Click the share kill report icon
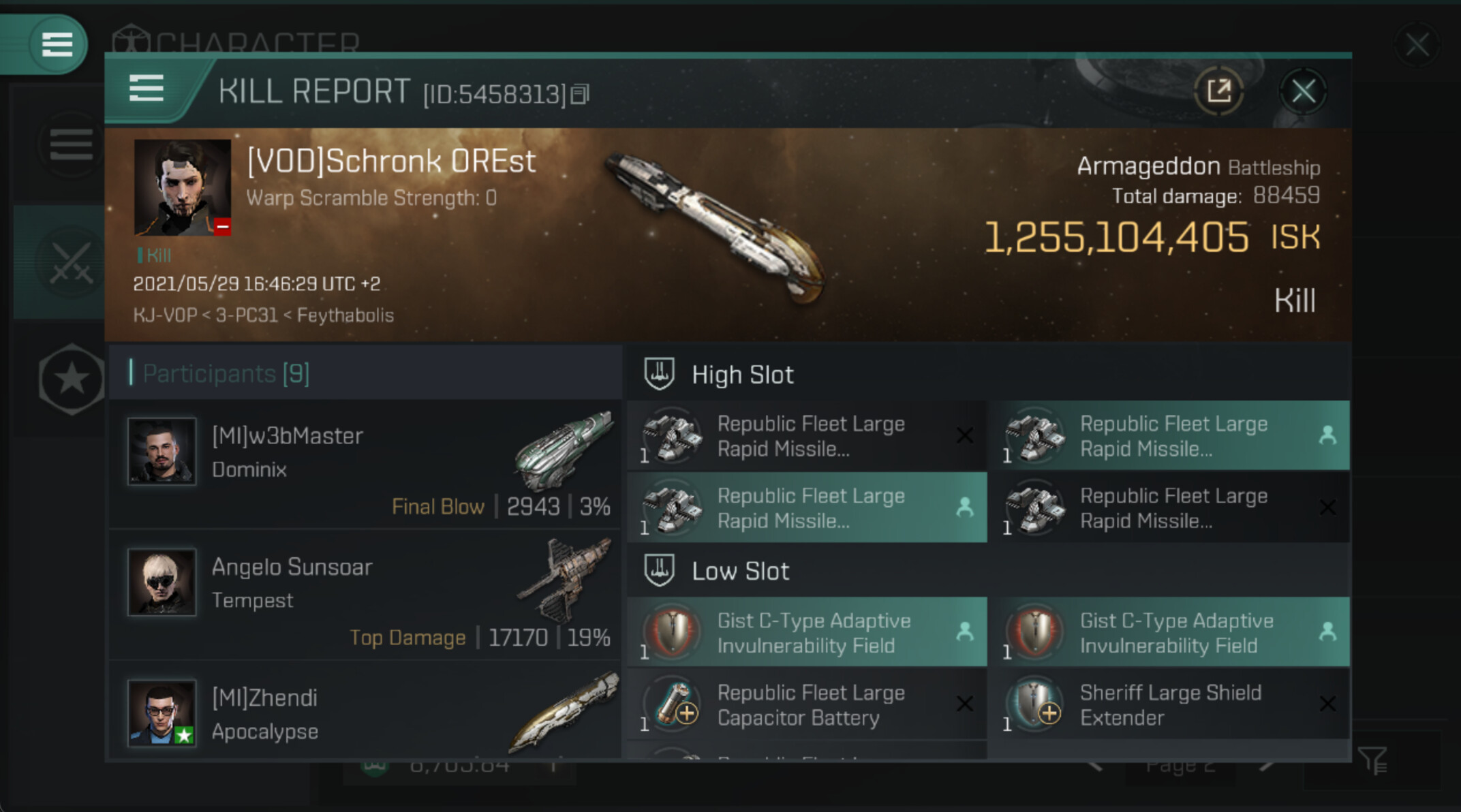The width and height of the screenshot is (1461, 812). [1218, 91]
